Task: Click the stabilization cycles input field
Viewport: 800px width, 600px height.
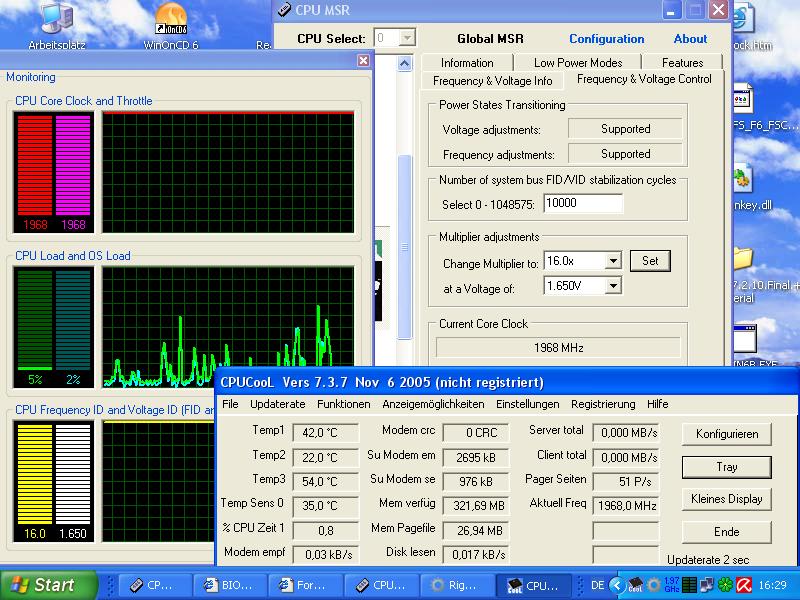Action: point(582,204)
